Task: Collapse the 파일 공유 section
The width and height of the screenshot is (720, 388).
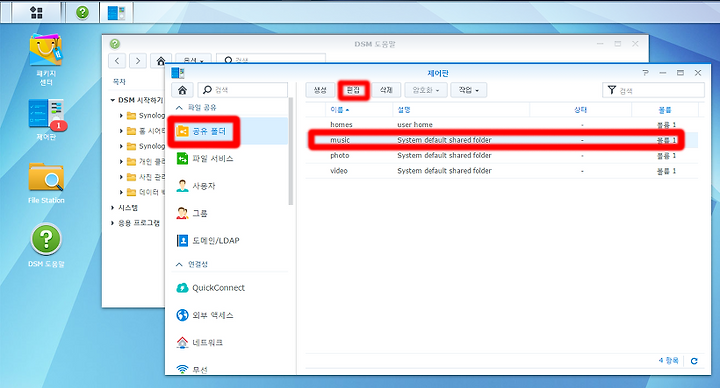Action: point(180,107)
